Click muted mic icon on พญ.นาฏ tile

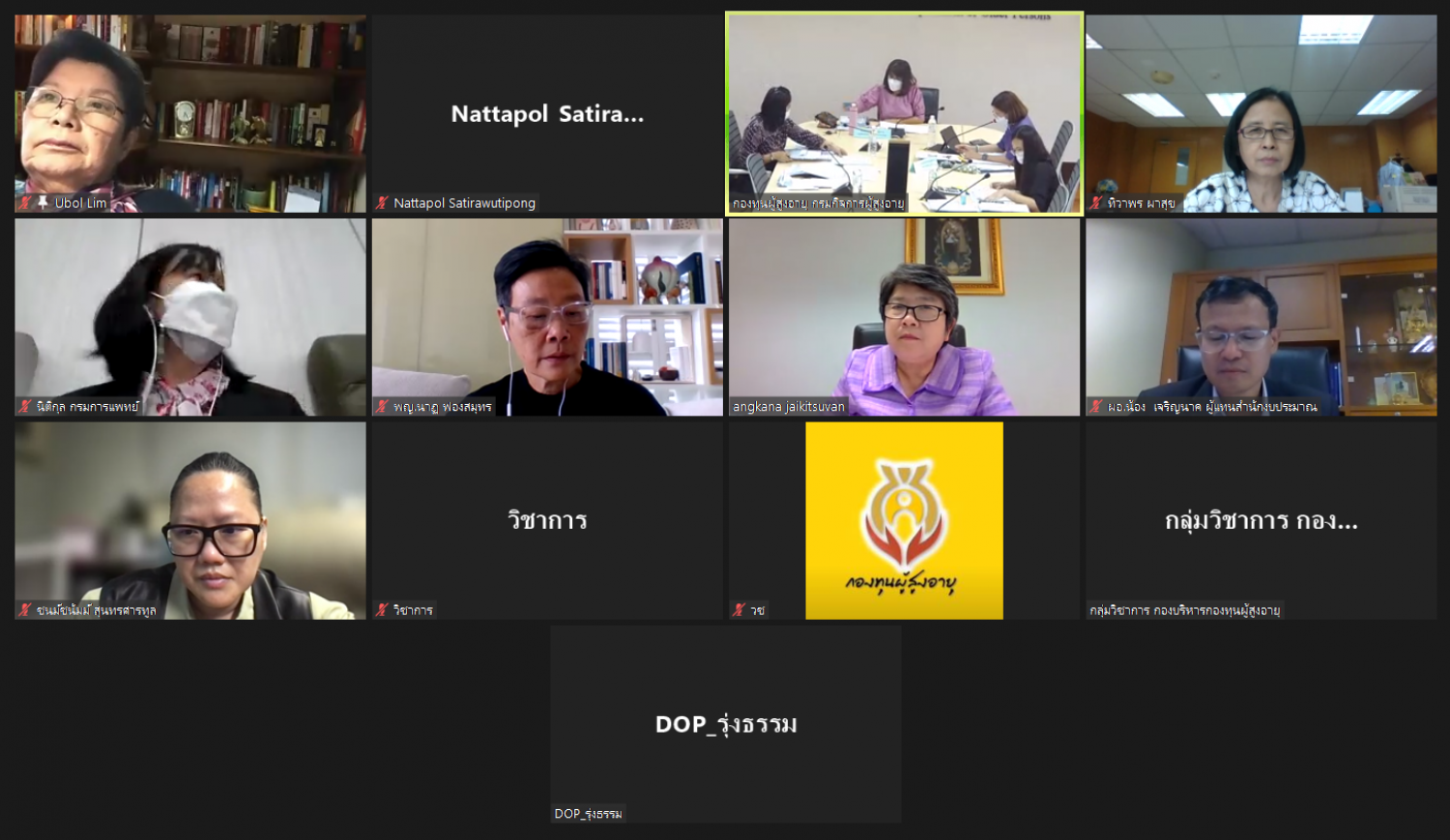click(383, 407)
